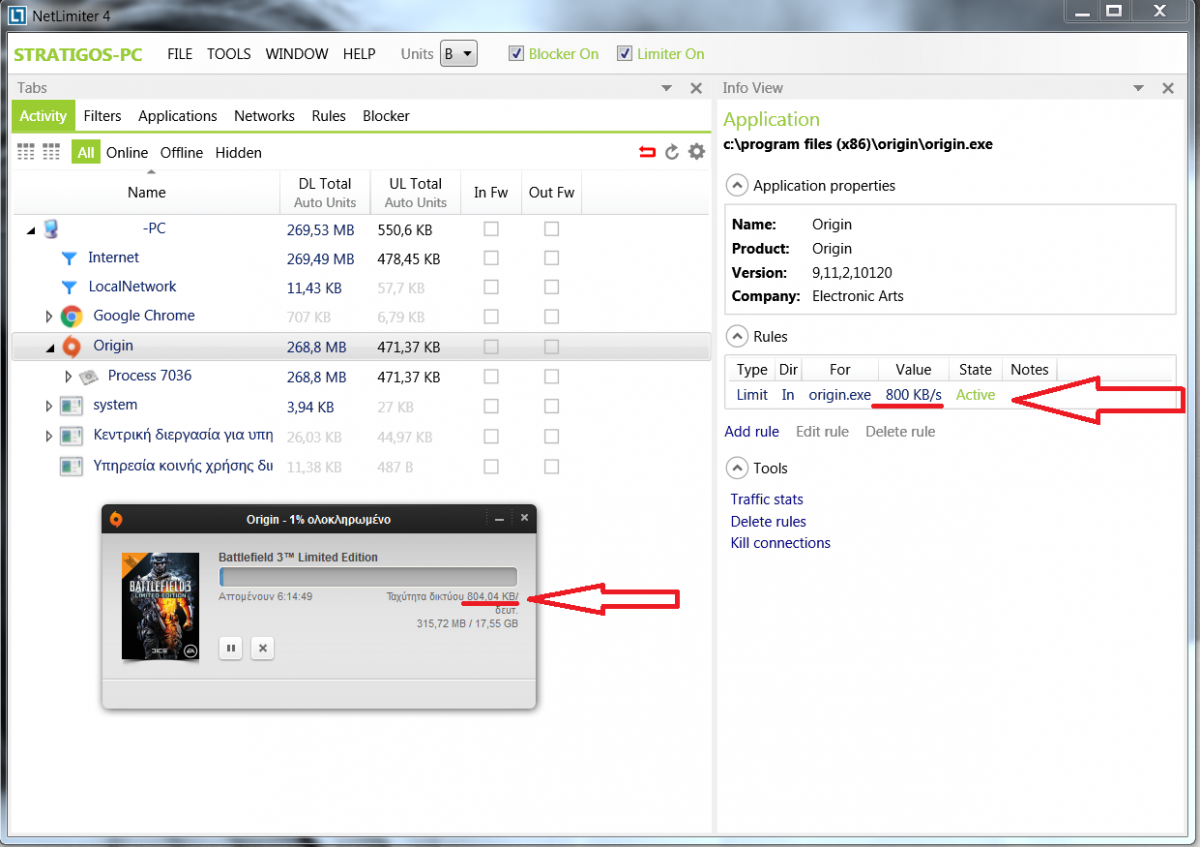
Task: Open the WINDOW menu
Action: coord(297,54)
